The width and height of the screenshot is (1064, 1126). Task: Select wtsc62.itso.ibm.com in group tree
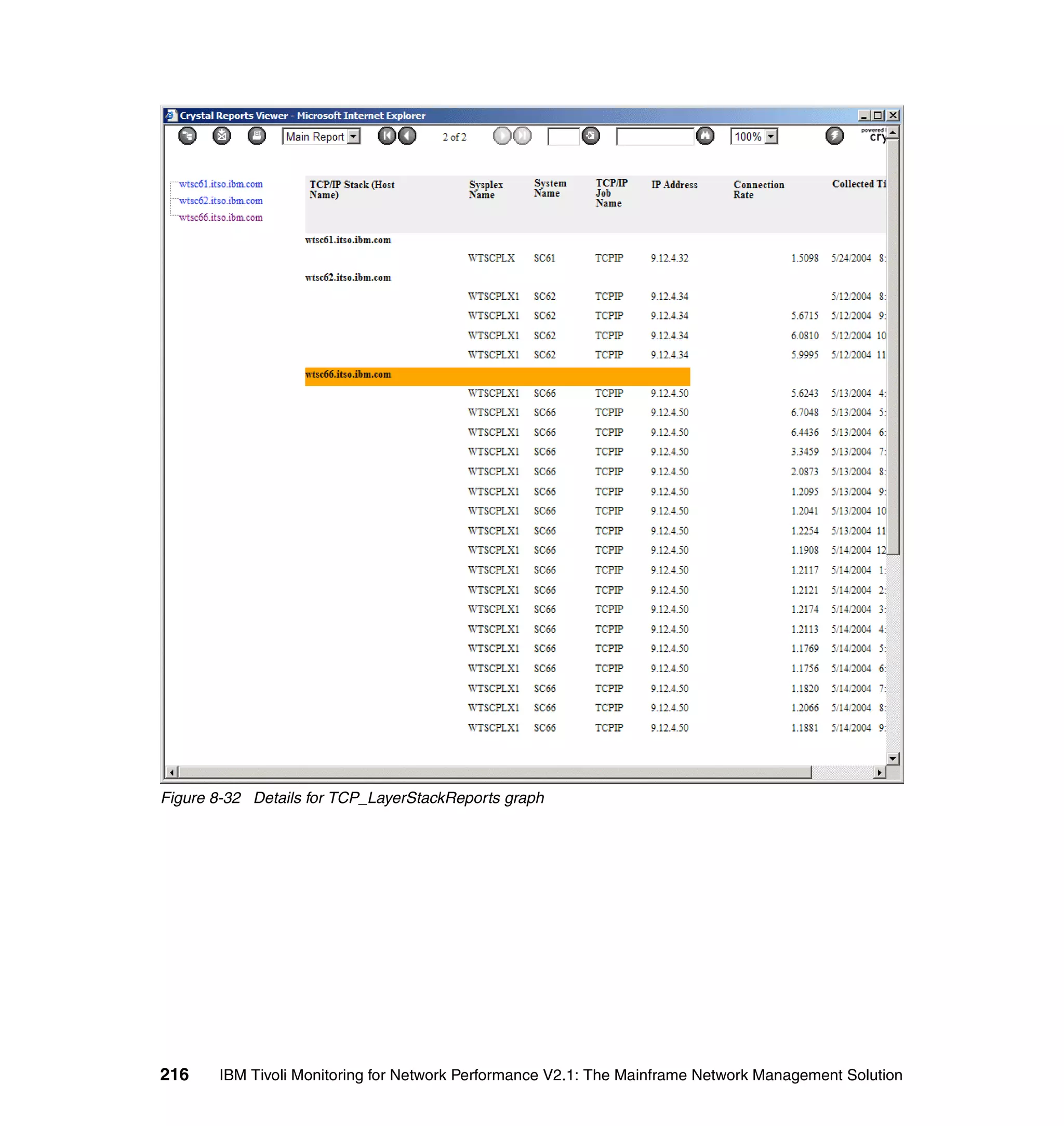click(x=221, y=200)
